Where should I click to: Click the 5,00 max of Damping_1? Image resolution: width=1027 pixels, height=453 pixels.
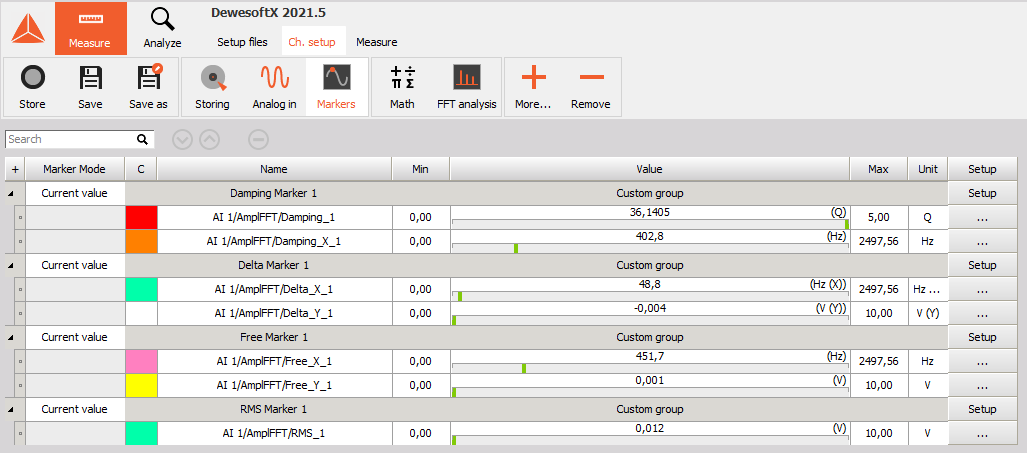click(x=878, y=217)
